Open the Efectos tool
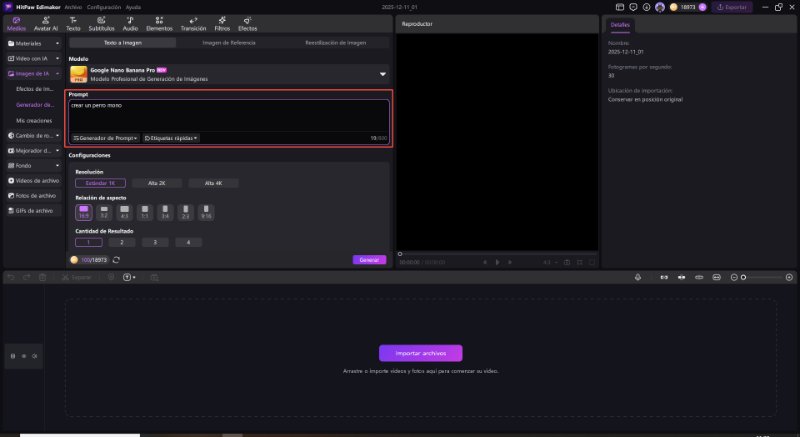Image resolution: width=800 pixels, height=437 pixels. 247,23
